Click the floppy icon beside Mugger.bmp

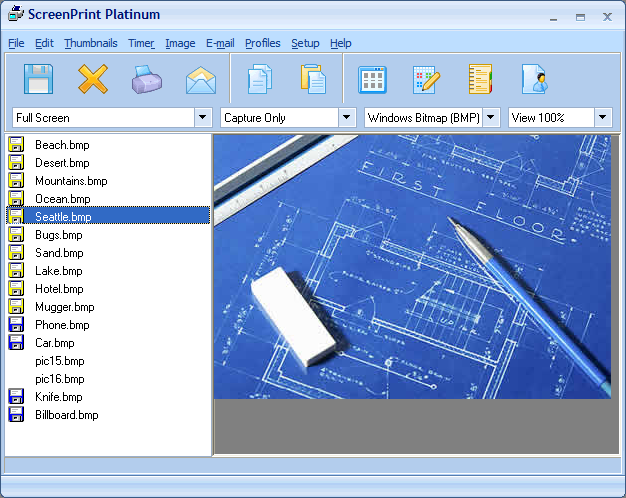(16, 306)
